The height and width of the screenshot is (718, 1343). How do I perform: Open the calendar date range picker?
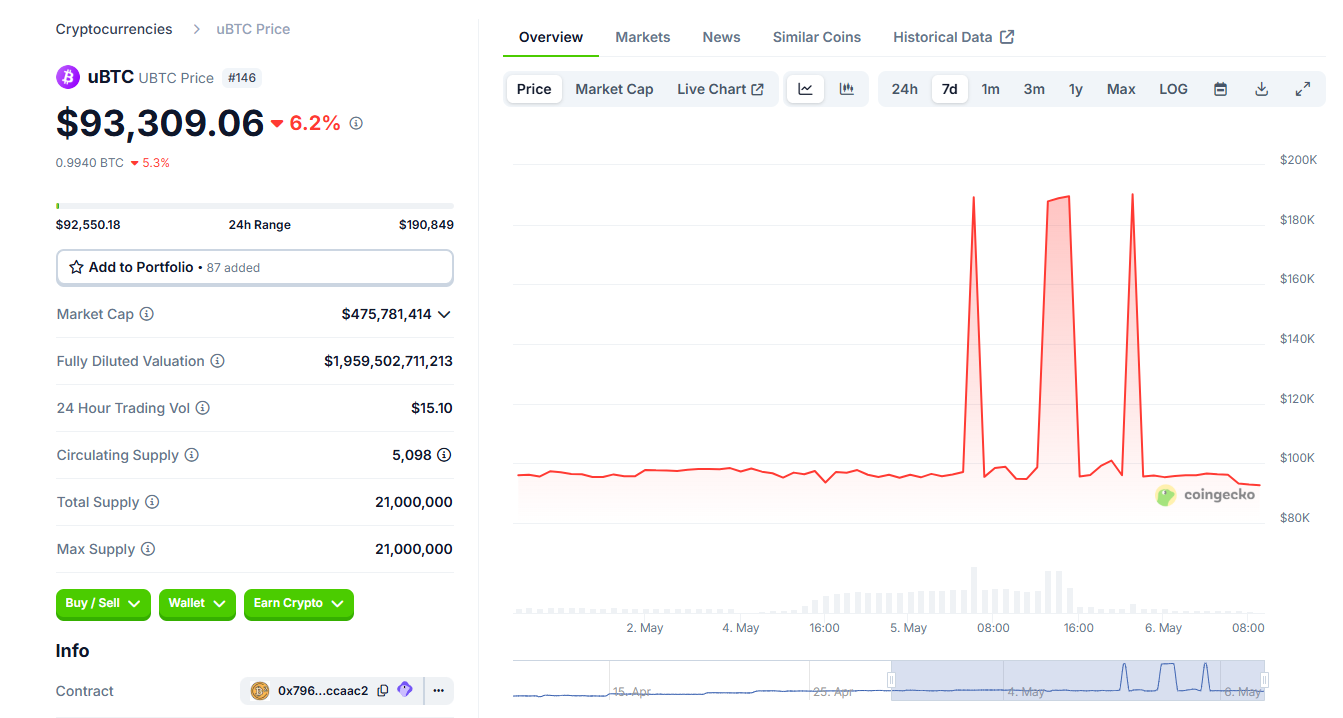click(1220, 89)
